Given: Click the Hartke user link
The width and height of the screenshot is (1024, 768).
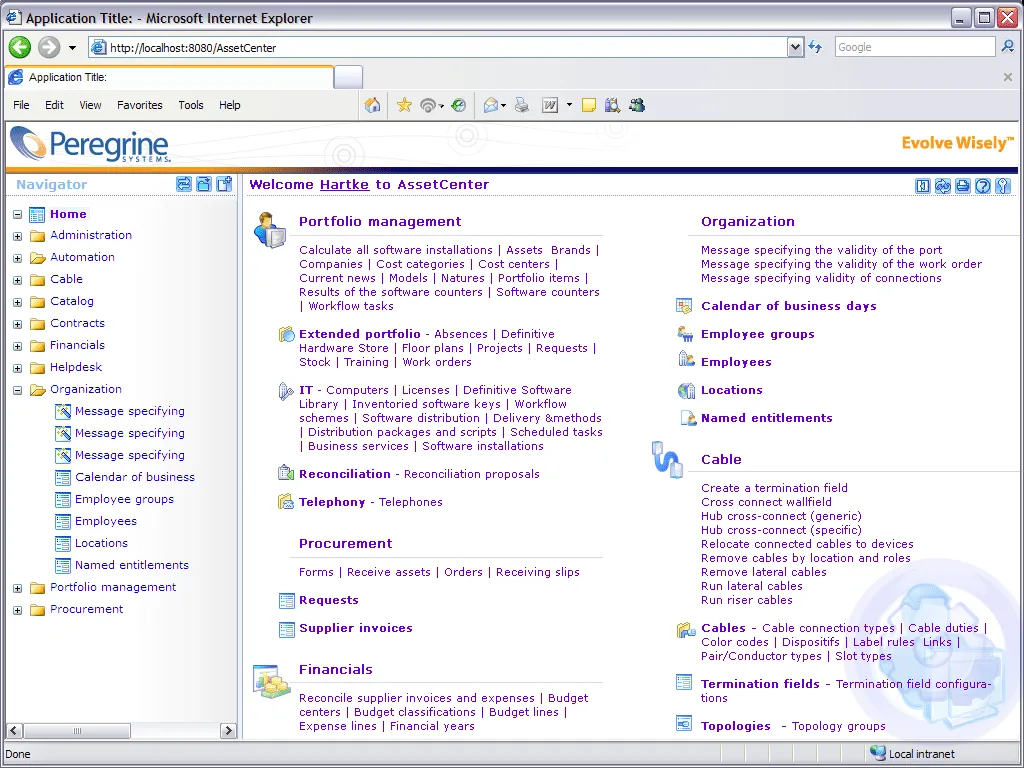Looking at the screenshot, I should [x=344, y=185].
